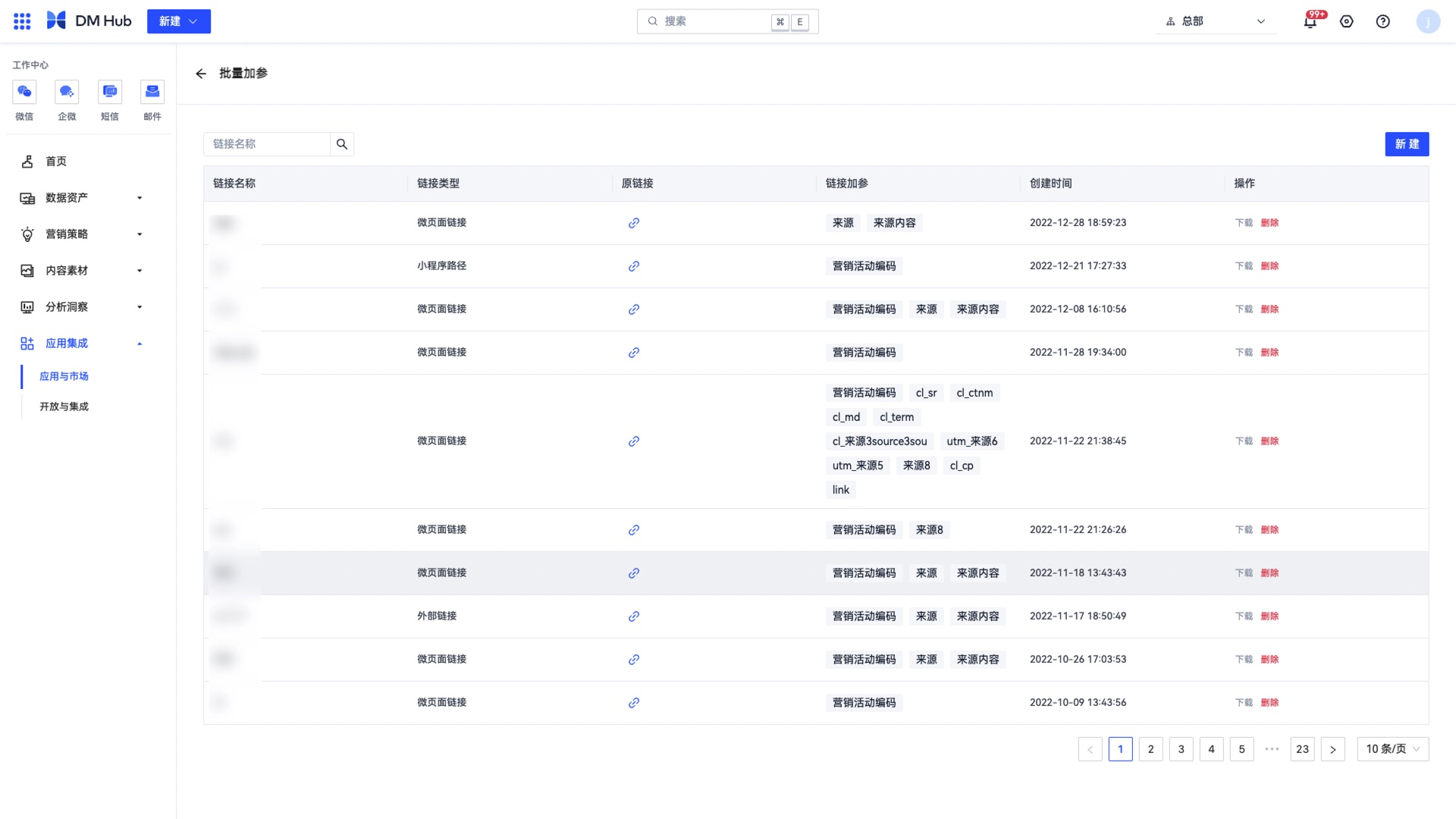The height and width of the screenshot is (819, 1456).
Task: Open the user avatar menu
Action: 1428,21
